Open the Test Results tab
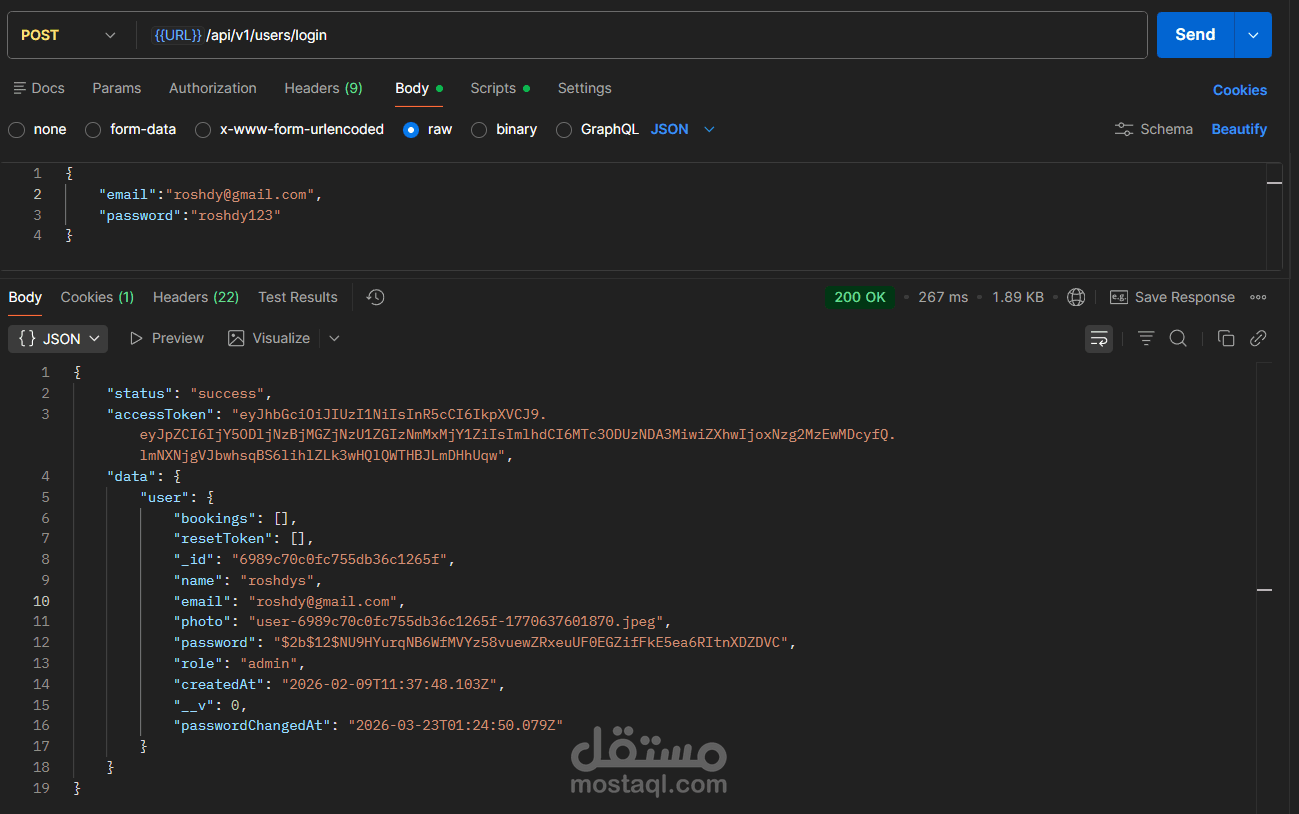 [298, 297]
